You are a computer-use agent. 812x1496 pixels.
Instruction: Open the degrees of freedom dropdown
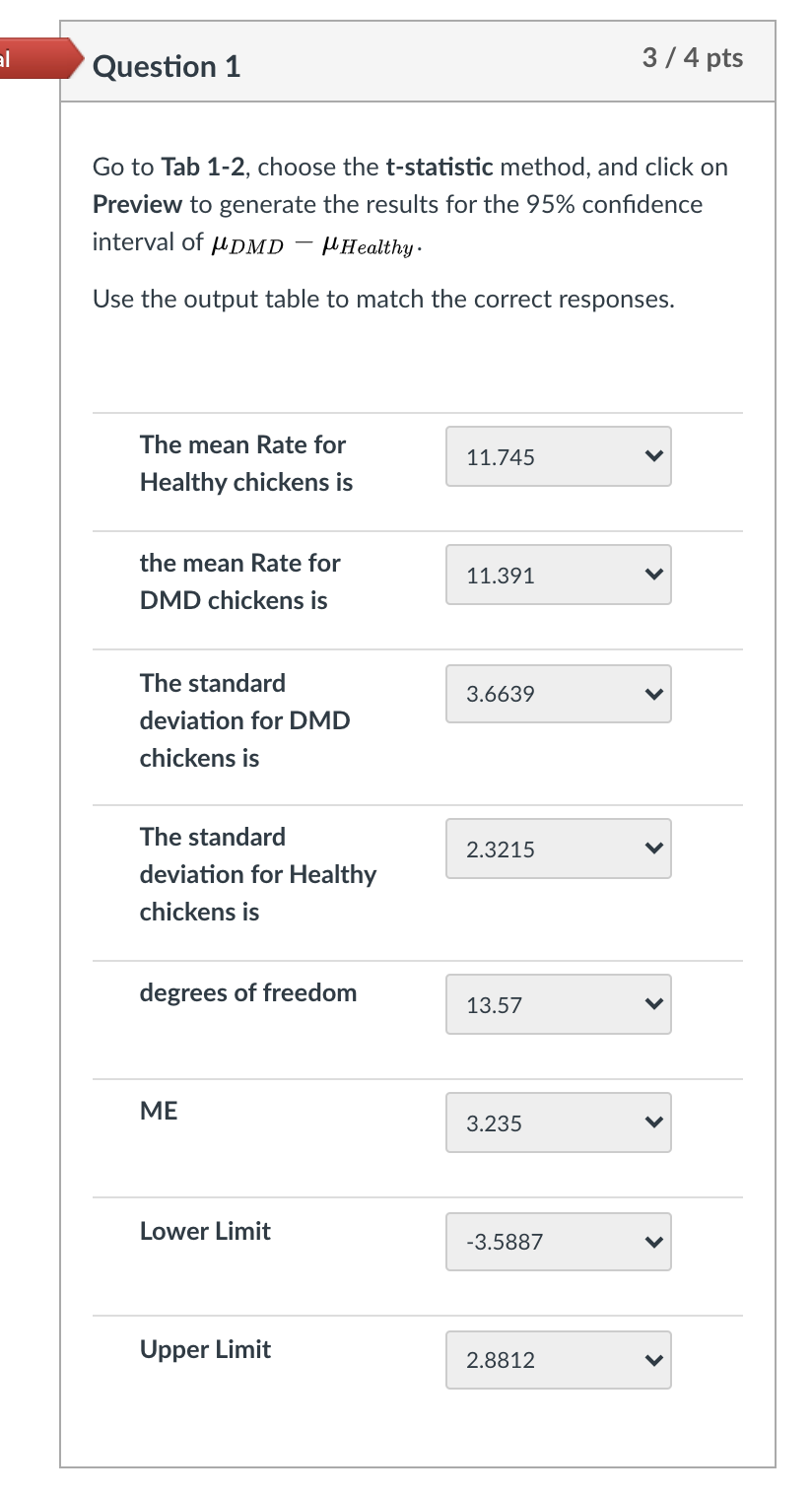[x=558, y=1004]
